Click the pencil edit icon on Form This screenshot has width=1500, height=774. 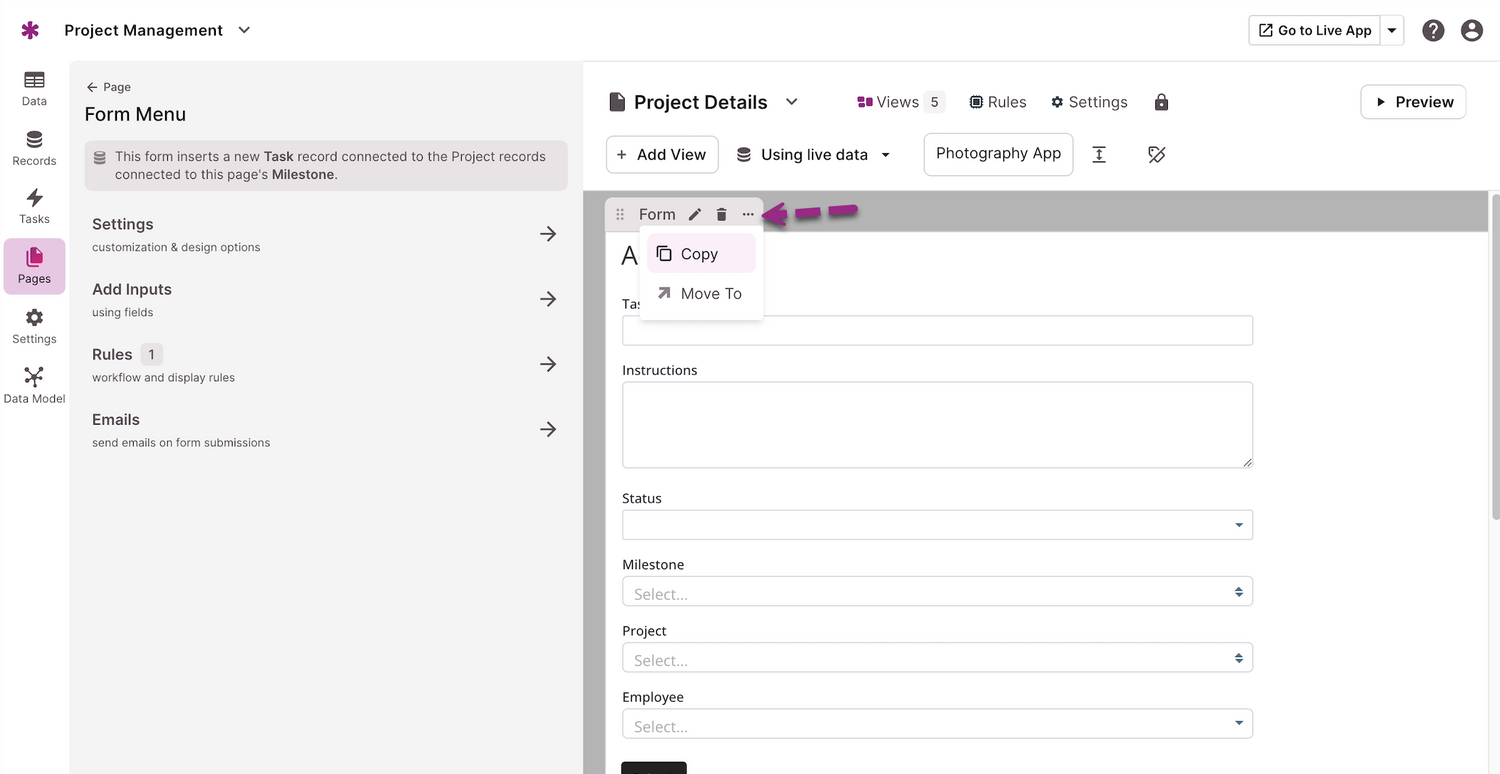click(x=695, y=214)
